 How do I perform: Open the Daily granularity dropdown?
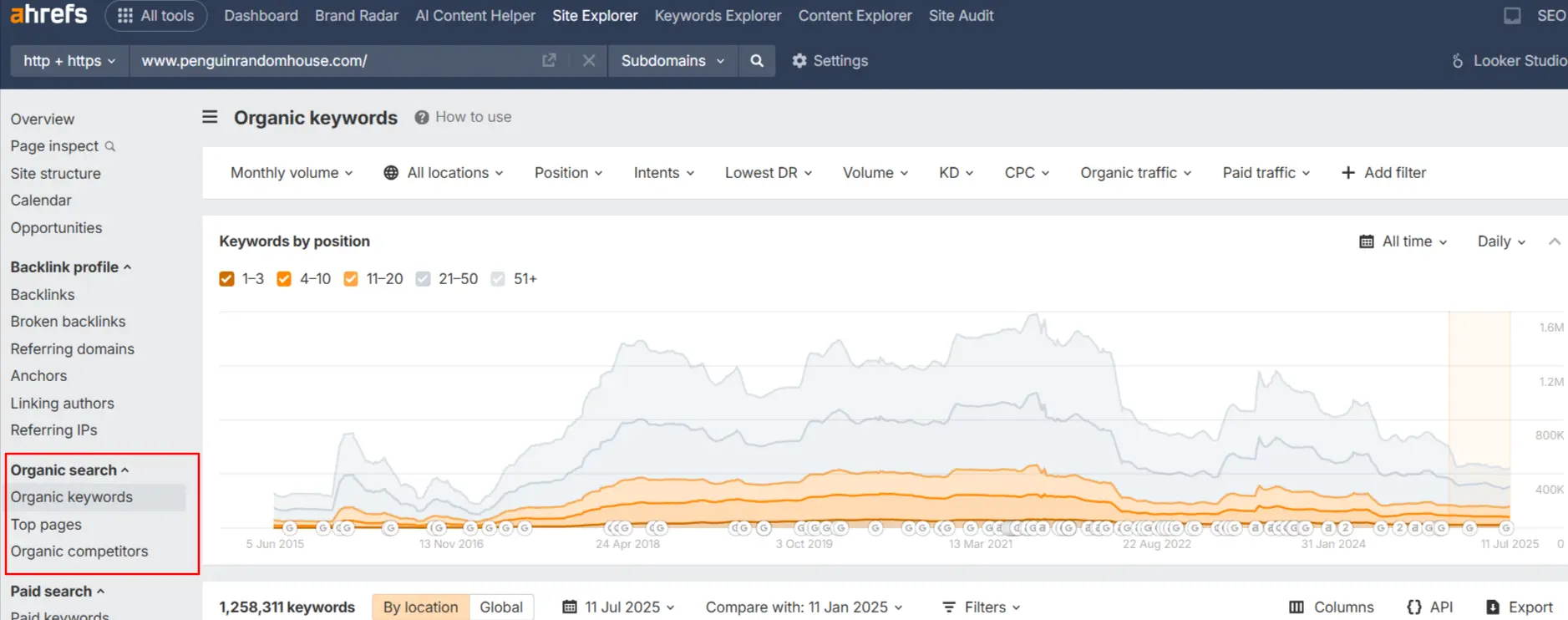(1502, 241)
